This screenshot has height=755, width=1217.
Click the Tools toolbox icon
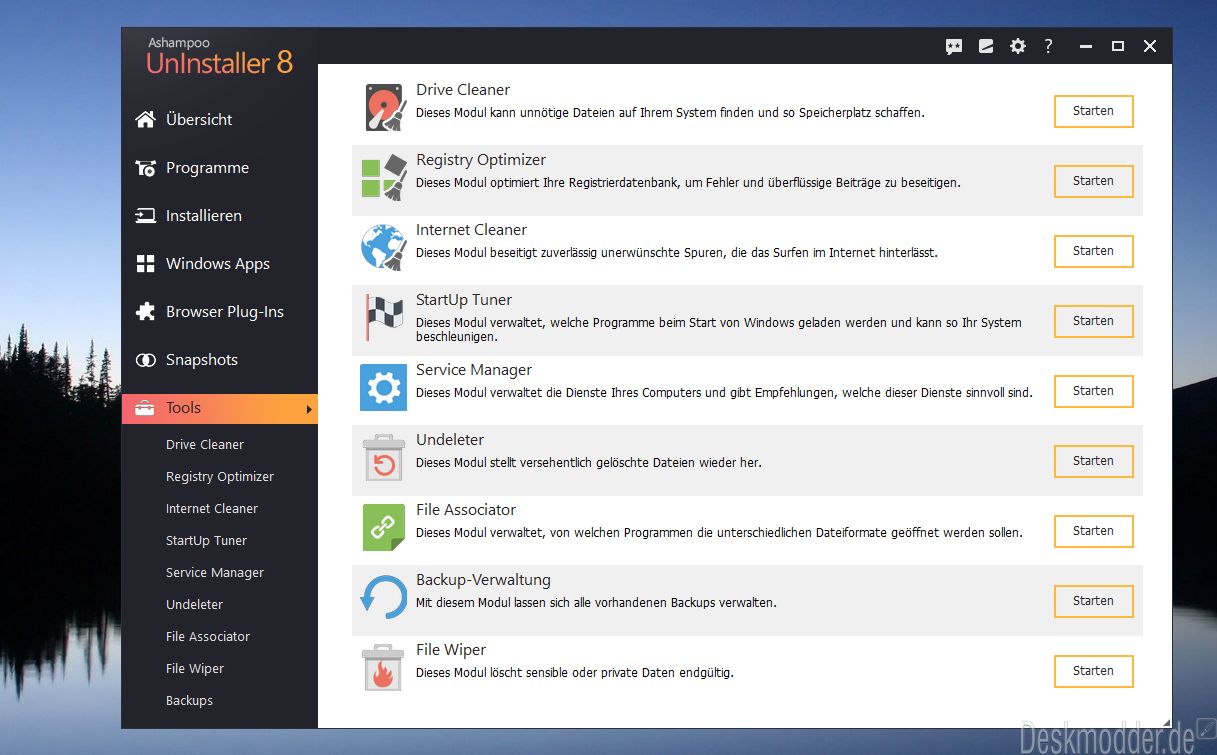pyautogui.click(x=146, y=408)
